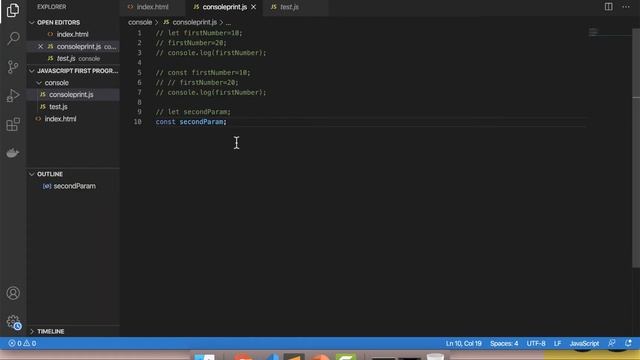The image size is (640, 360).
Task: Open the Manage gear icon
Action: [x=13, y=322]
